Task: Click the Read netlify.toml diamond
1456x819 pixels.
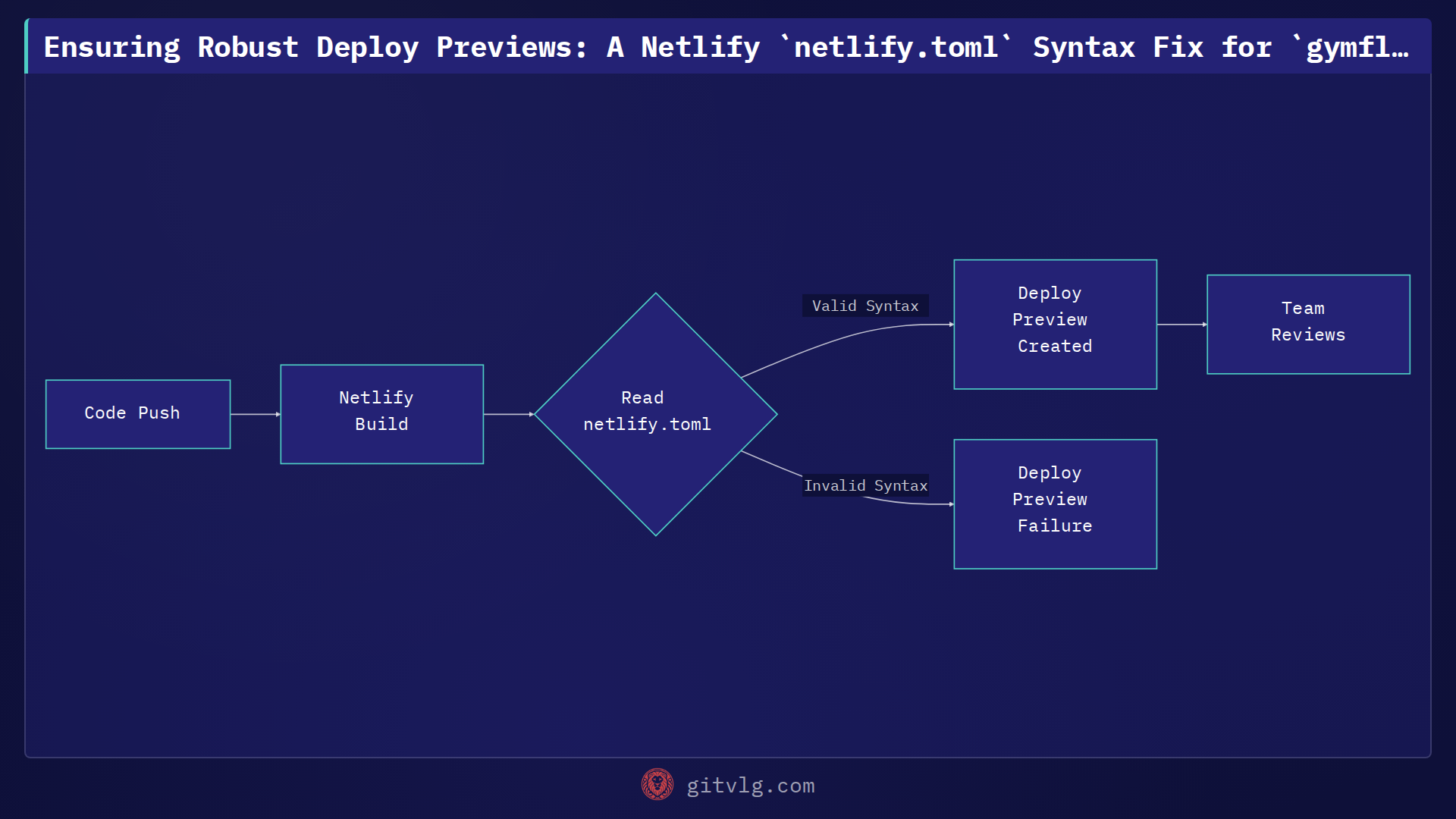Action: pos(655,414)
